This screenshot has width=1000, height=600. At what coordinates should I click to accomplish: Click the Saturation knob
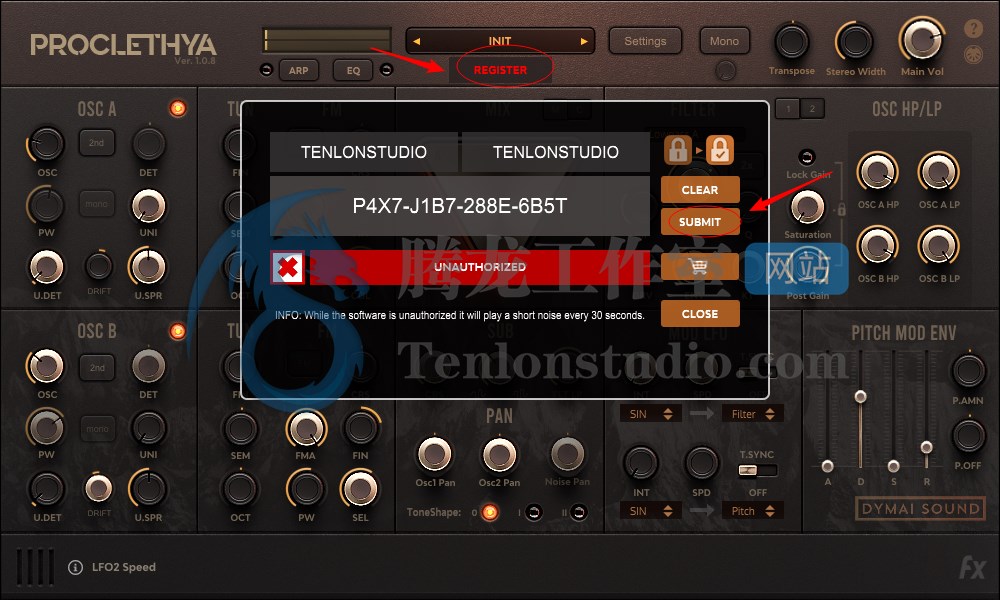(807, 207)
